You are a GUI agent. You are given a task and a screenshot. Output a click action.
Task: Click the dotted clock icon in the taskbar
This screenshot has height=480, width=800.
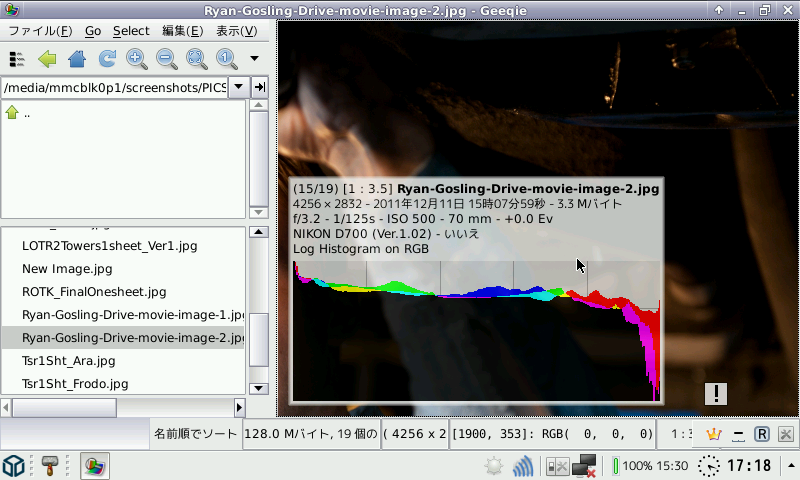point(709,466)
